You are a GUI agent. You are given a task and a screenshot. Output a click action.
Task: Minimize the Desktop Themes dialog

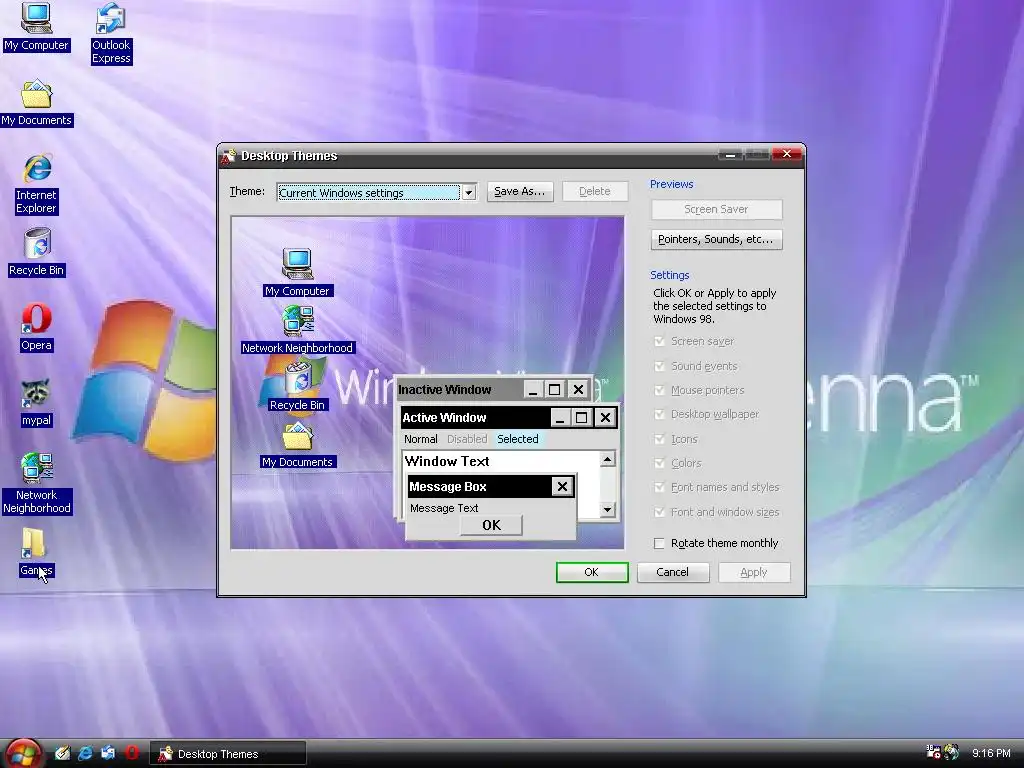click(730, 155)
